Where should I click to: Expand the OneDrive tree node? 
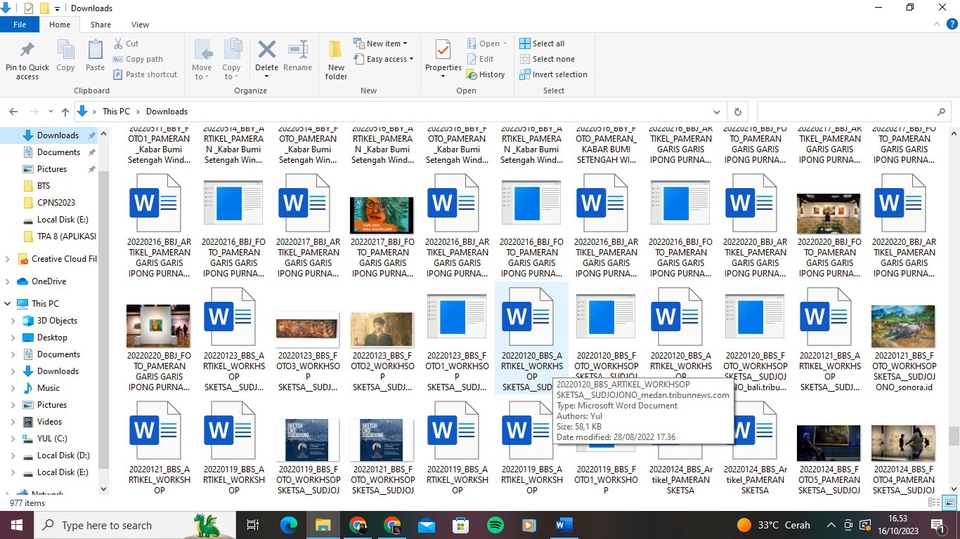tap(9, 282)
